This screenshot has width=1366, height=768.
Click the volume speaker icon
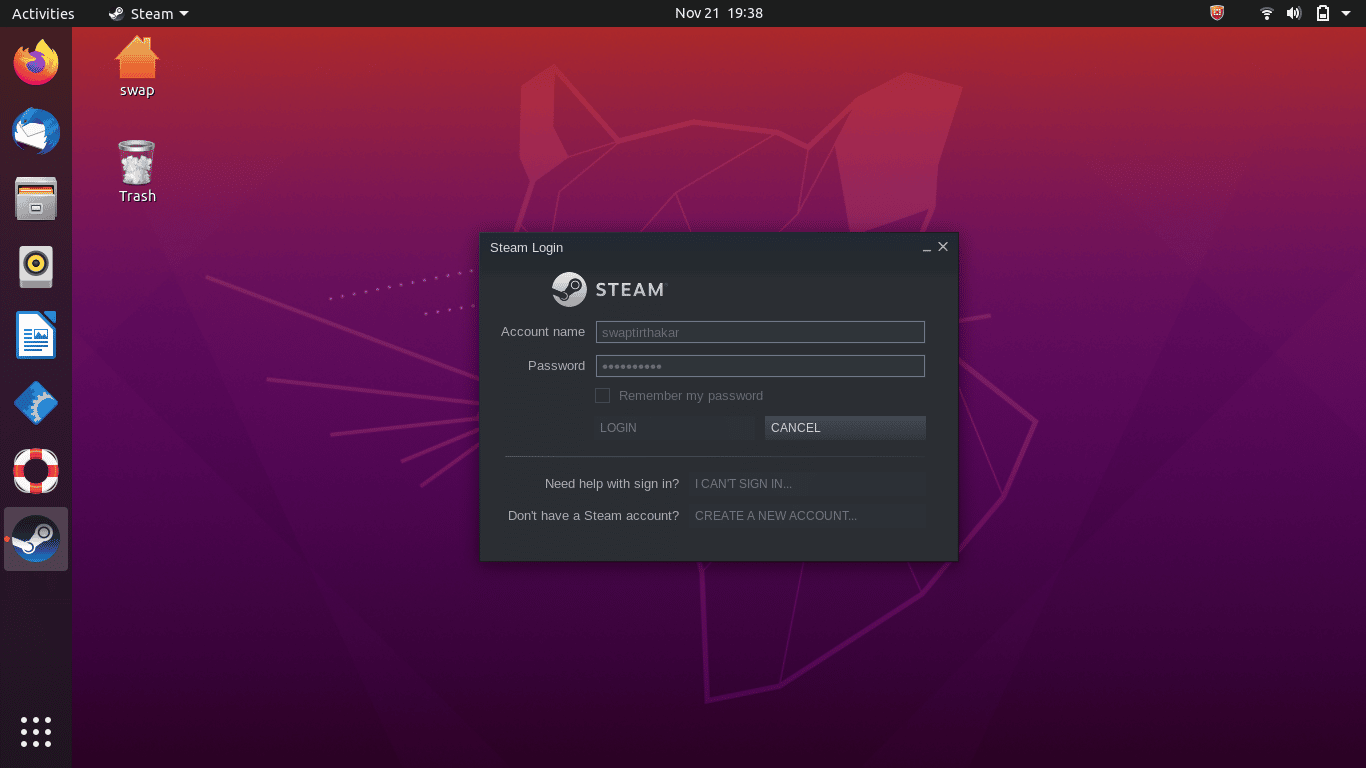(x=1294, y=13)
